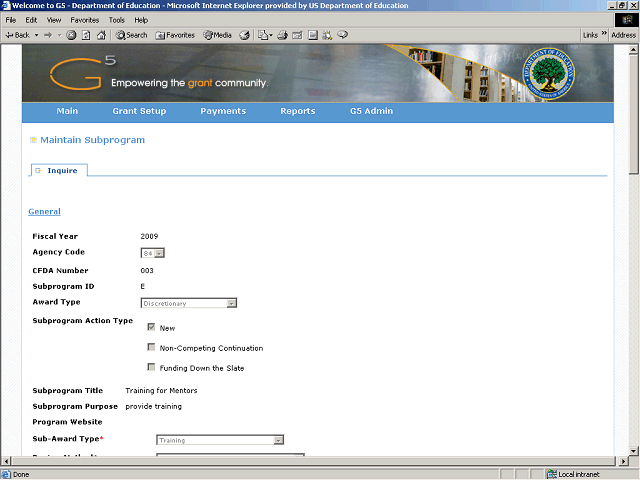Toggle the New action type checkbox
Image resolution: width=640 pixels, height=480 pixels.
151,327
